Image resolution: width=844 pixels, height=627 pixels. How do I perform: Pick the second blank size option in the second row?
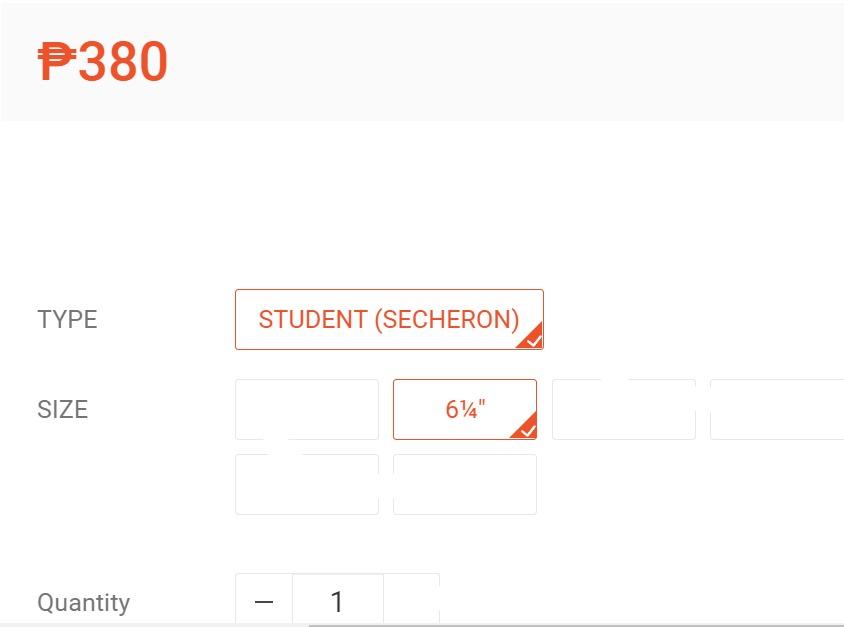click(x=464, y=484)
